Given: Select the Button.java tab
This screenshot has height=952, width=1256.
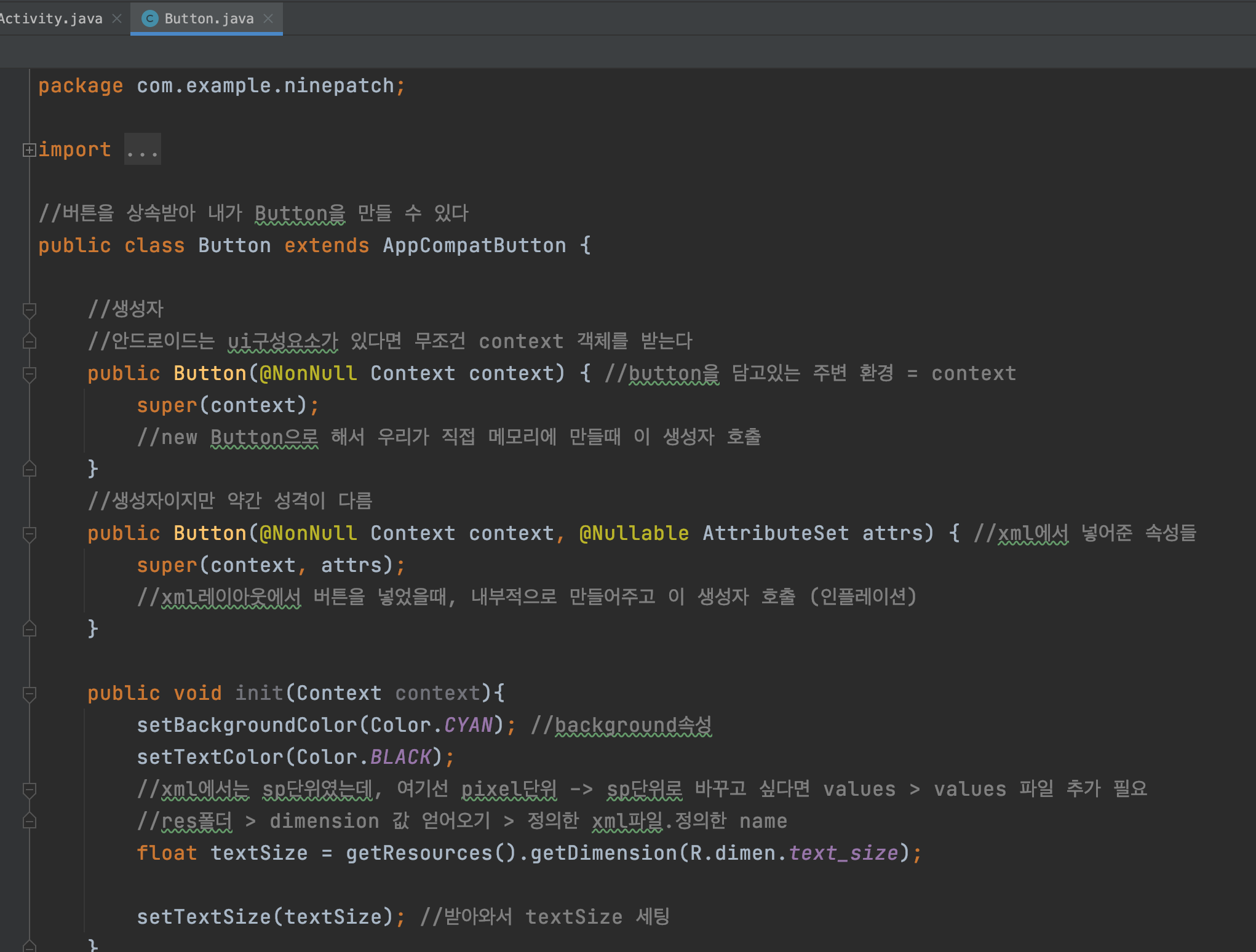Looking at the screenshot, I should coord(209,18).
